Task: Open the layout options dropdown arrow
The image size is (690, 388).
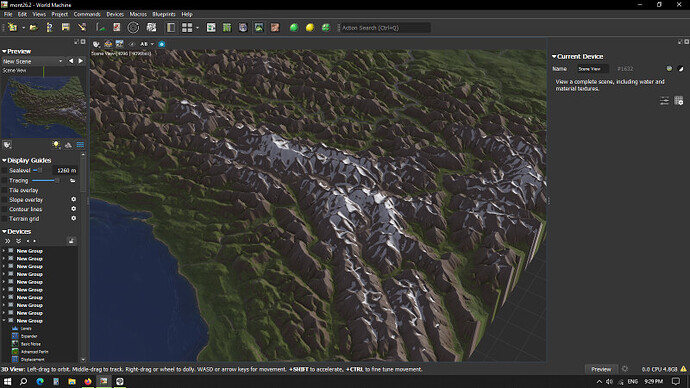Action: pos(197,28)
